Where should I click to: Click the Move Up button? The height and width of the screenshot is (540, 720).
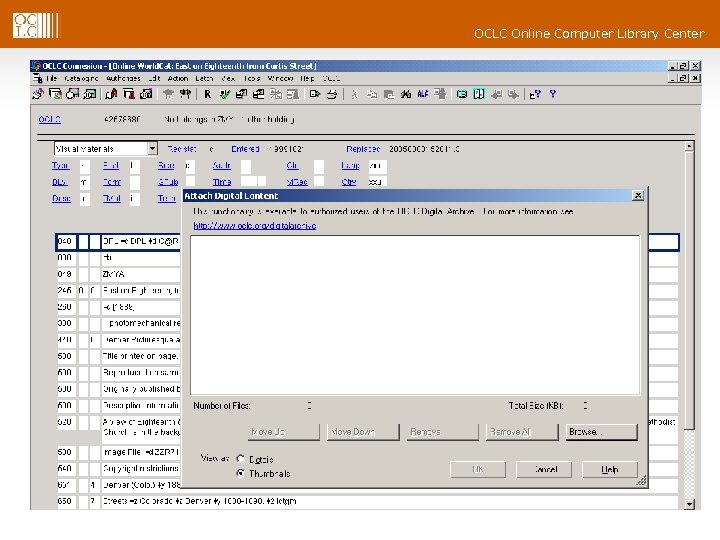coord(283,432)
